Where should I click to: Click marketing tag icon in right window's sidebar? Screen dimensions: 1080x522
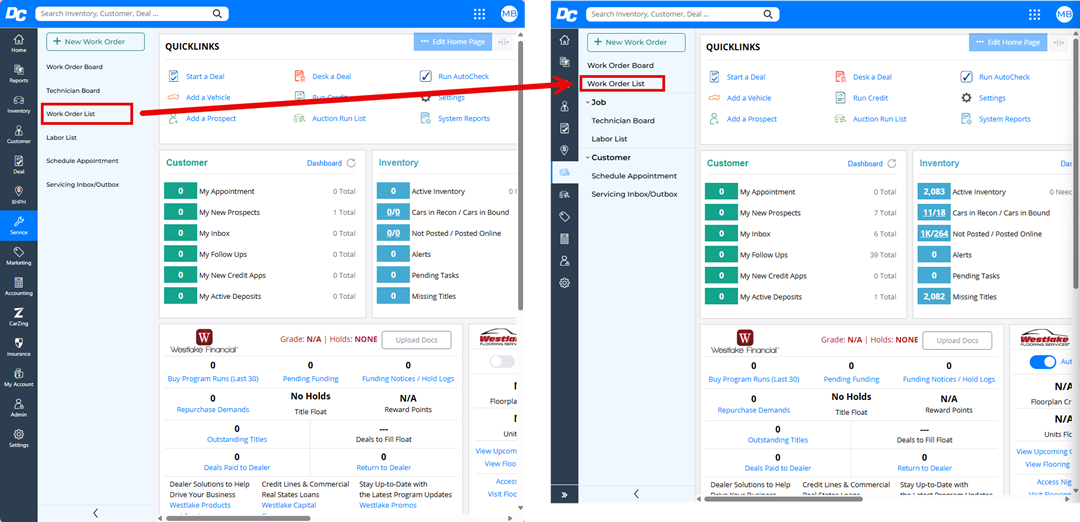[564, 216]
